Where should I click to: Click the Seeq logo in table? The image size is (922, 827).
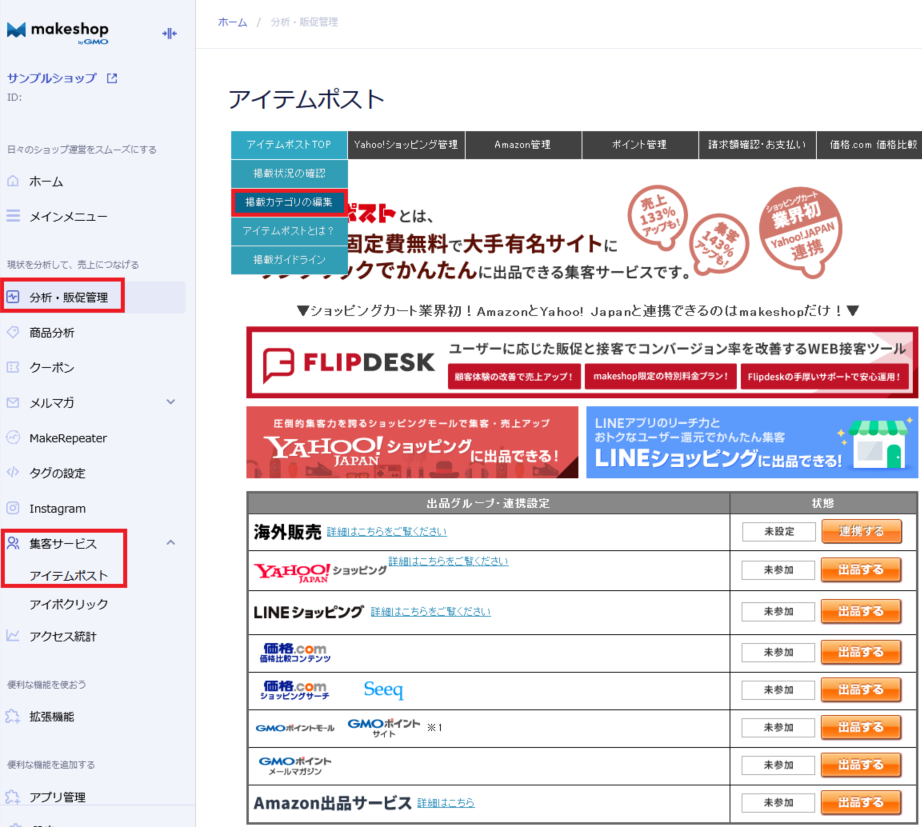[383, 689]
